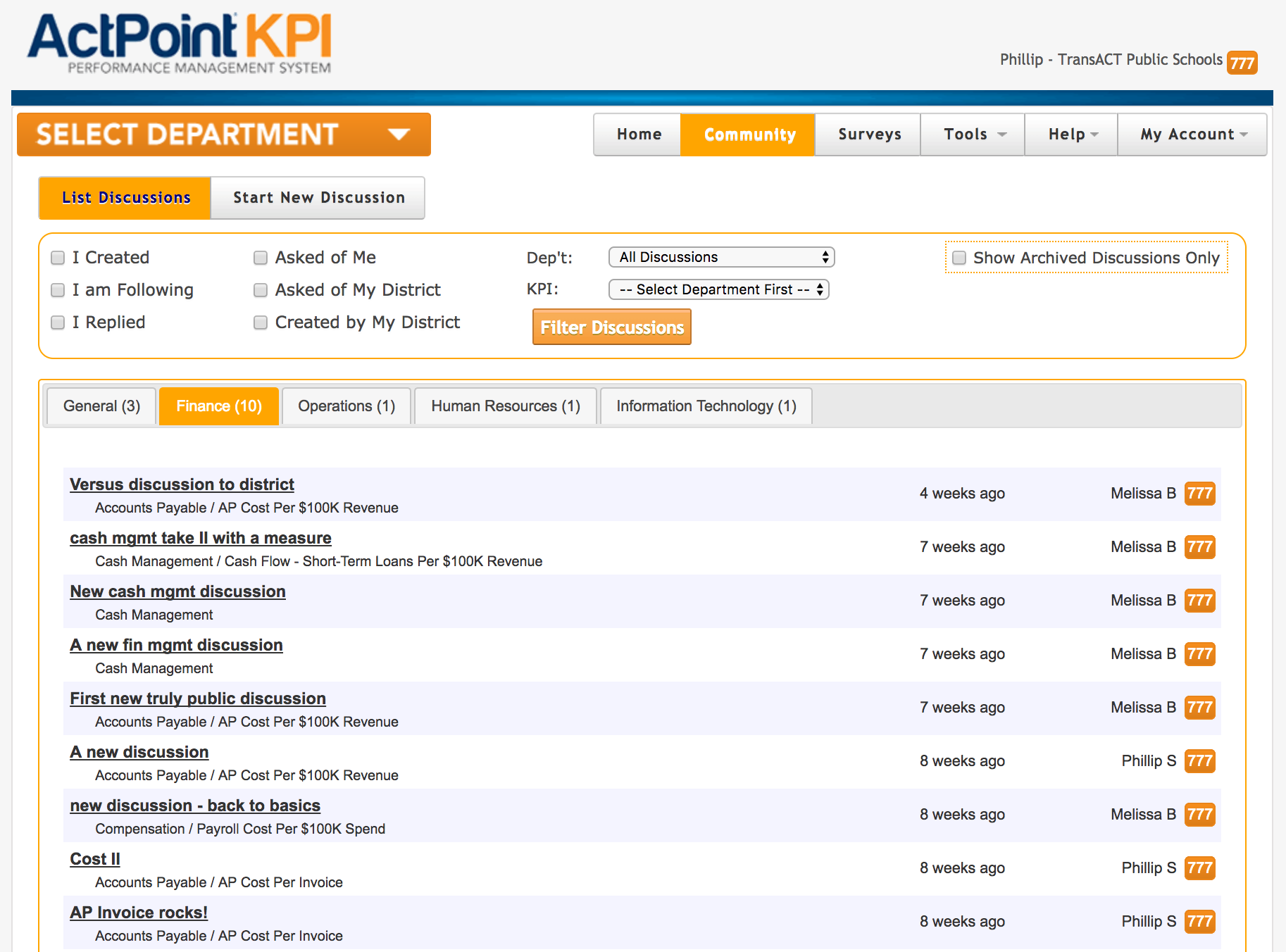Enable Asked of My District checkbox
Image resolution: width=1286 pixels, height=952 pixels.
[x=261, y=290]
